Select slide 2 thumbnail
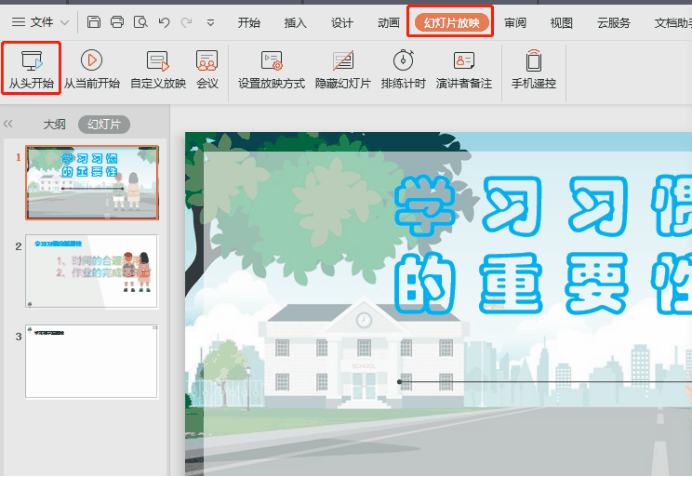The height and width of the screenshot is (477, 692). click(x=91, y=271)
